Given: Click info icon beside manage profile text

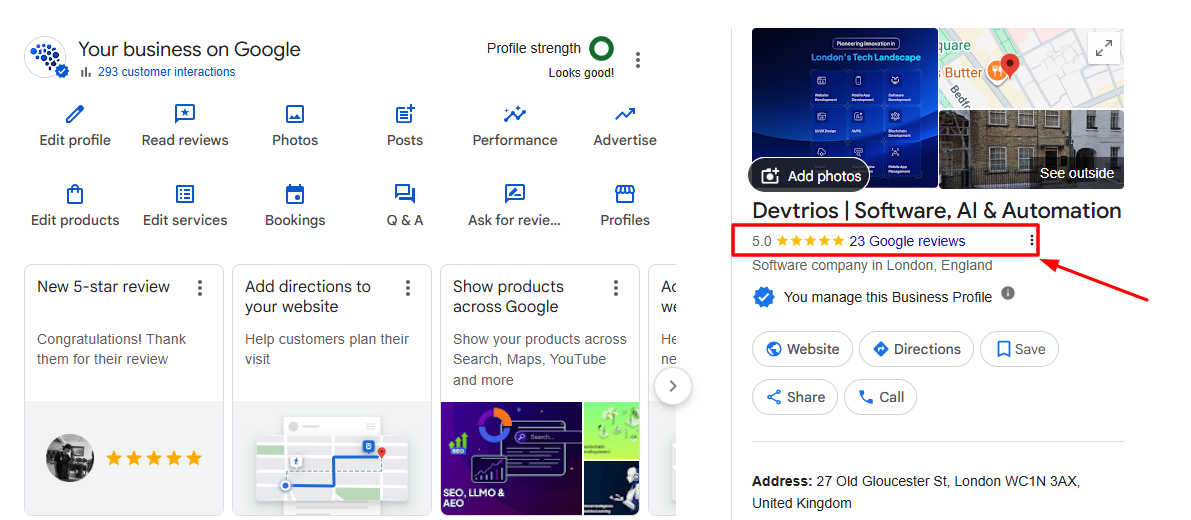Looking at the screenshot, I should (1008, 293).
